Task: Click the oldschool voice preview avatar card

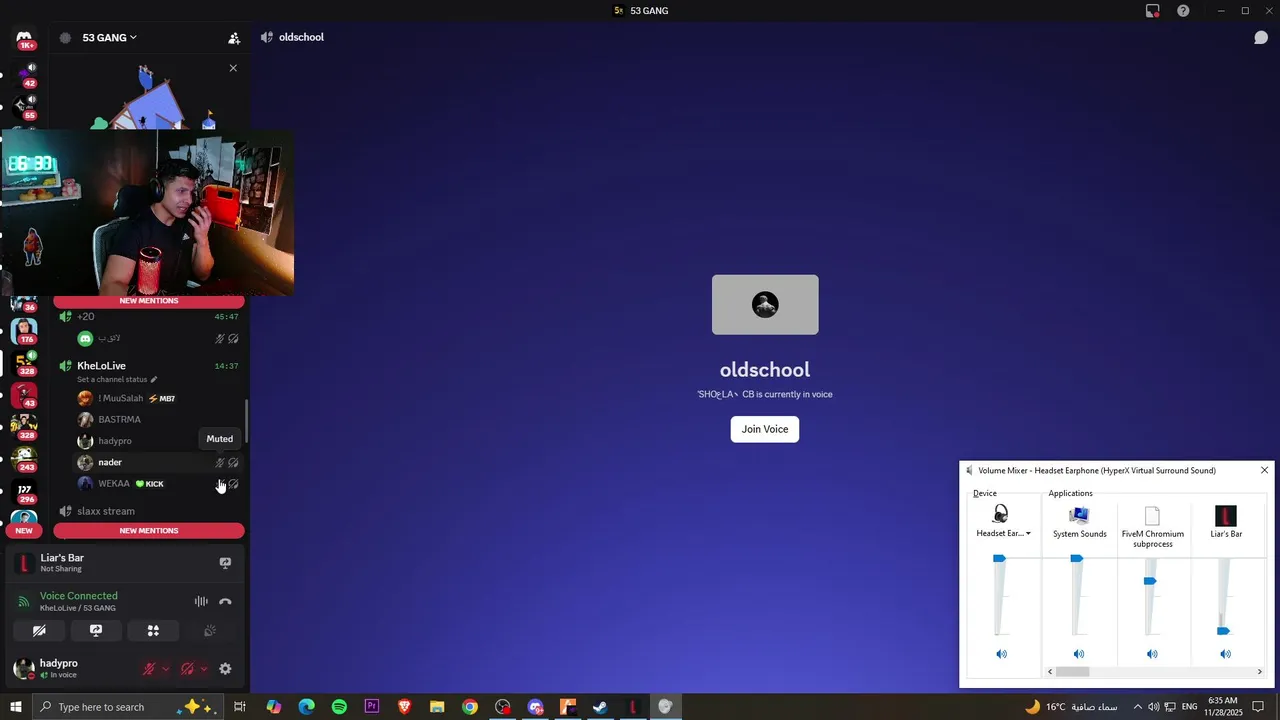Action: [765, 305]
